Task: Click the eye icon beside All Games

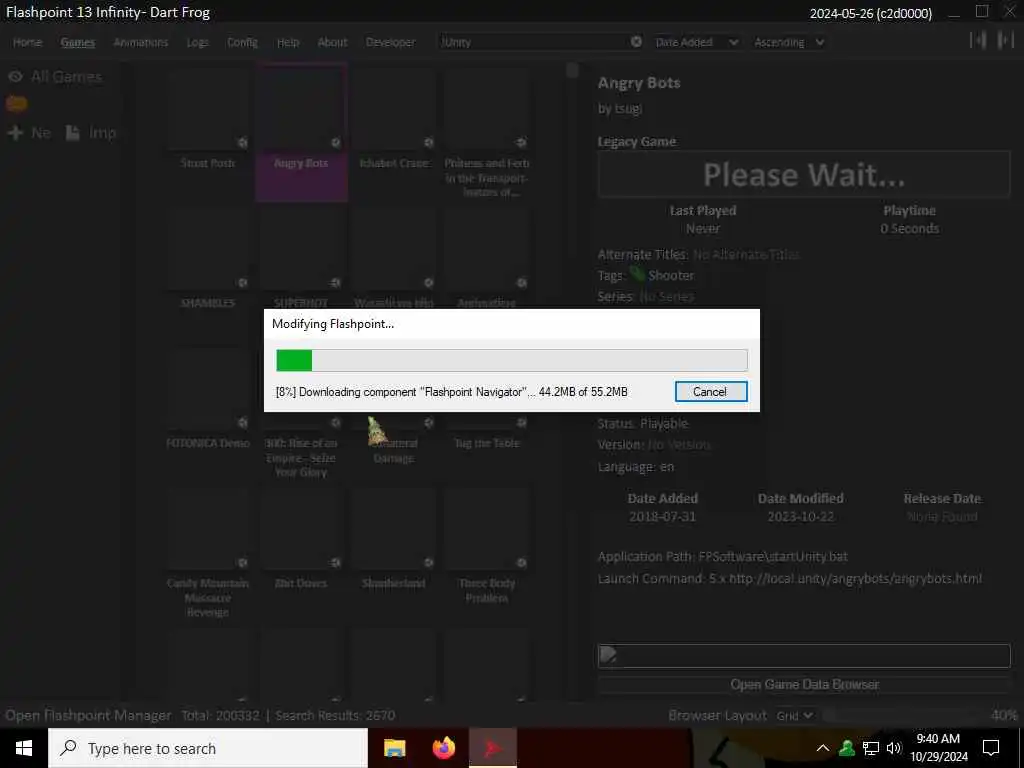Action: coord(16,77)
